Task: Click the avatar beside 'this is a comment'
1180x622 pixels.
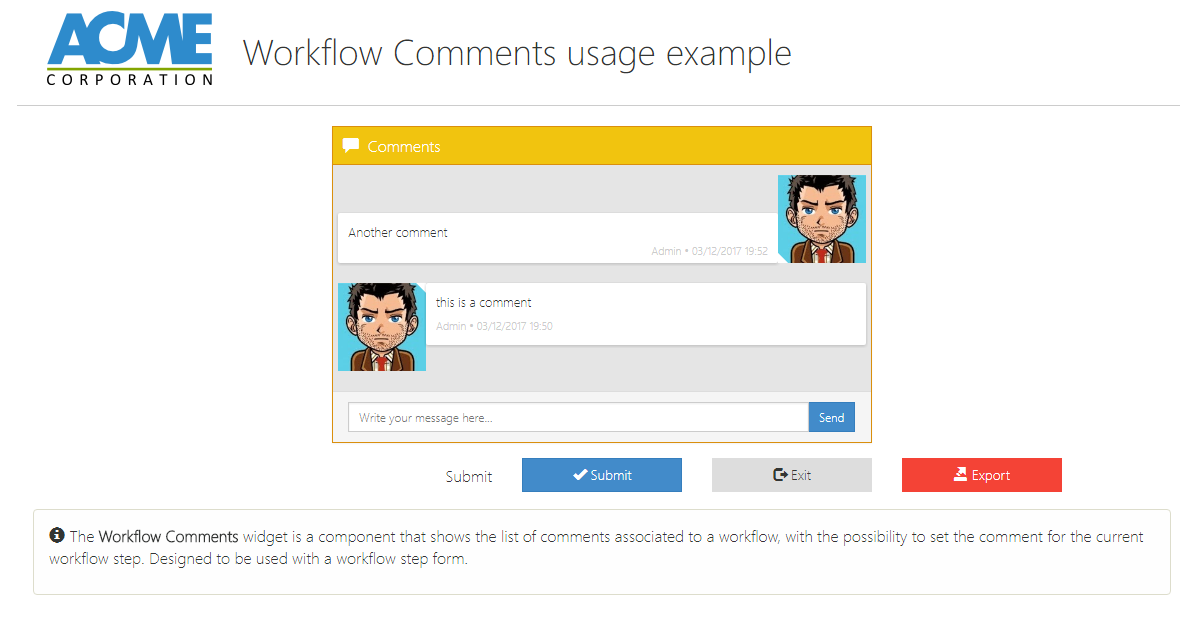Action: pyautogui.click(x=382, y=327)
